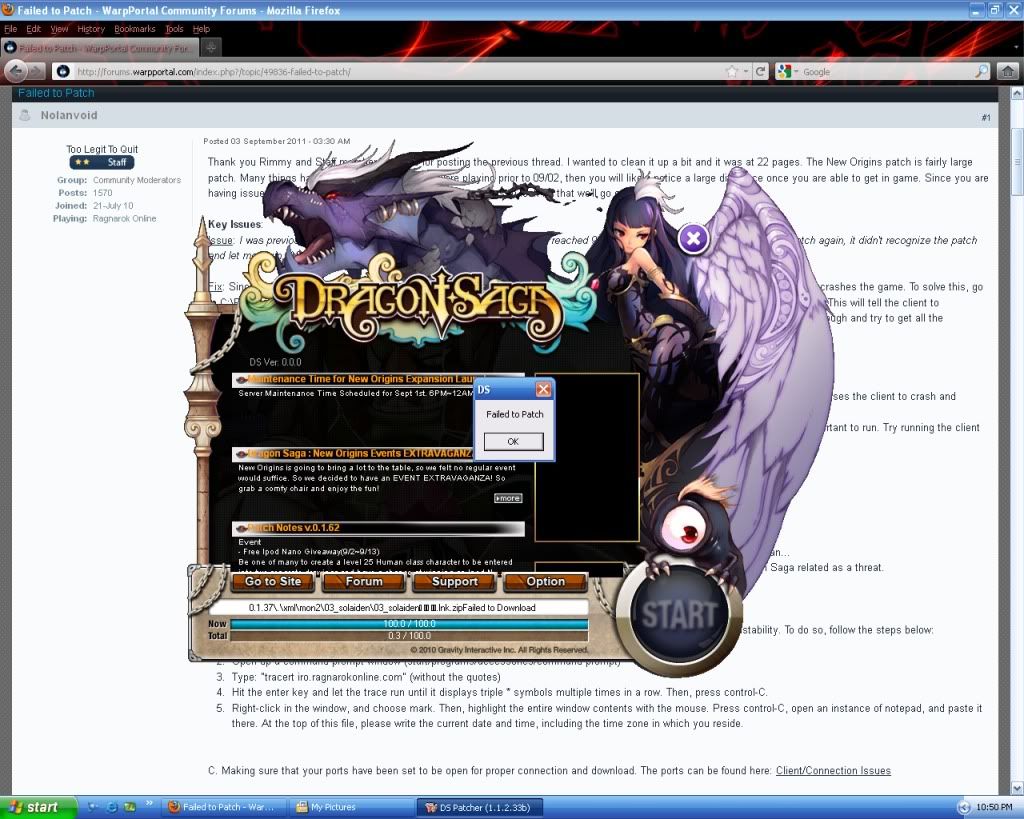Click the small 'more' link under Events EXTRAVAGANZA

[x=508, y=498]
